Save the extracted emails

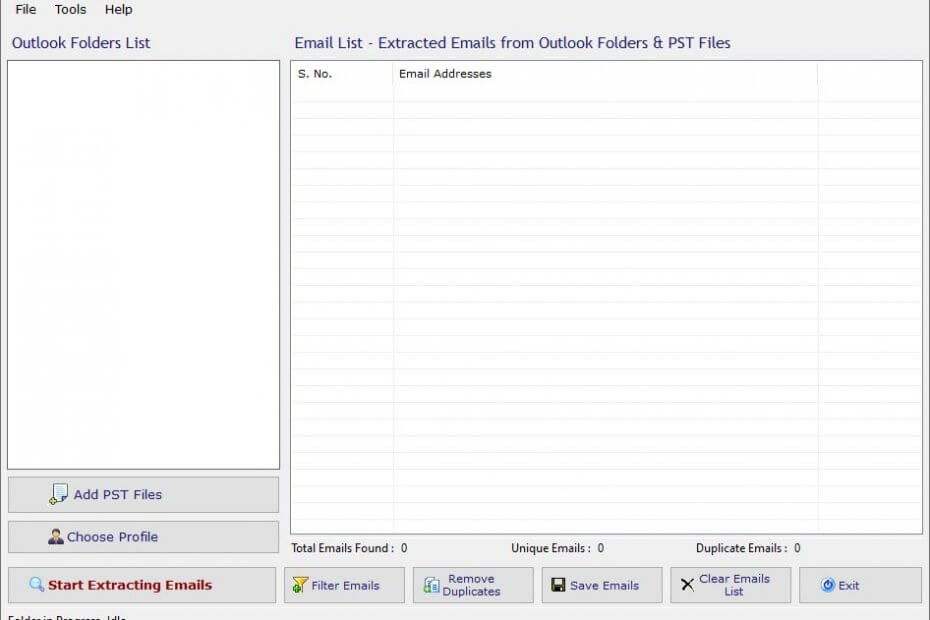click(x=601, y=585)
